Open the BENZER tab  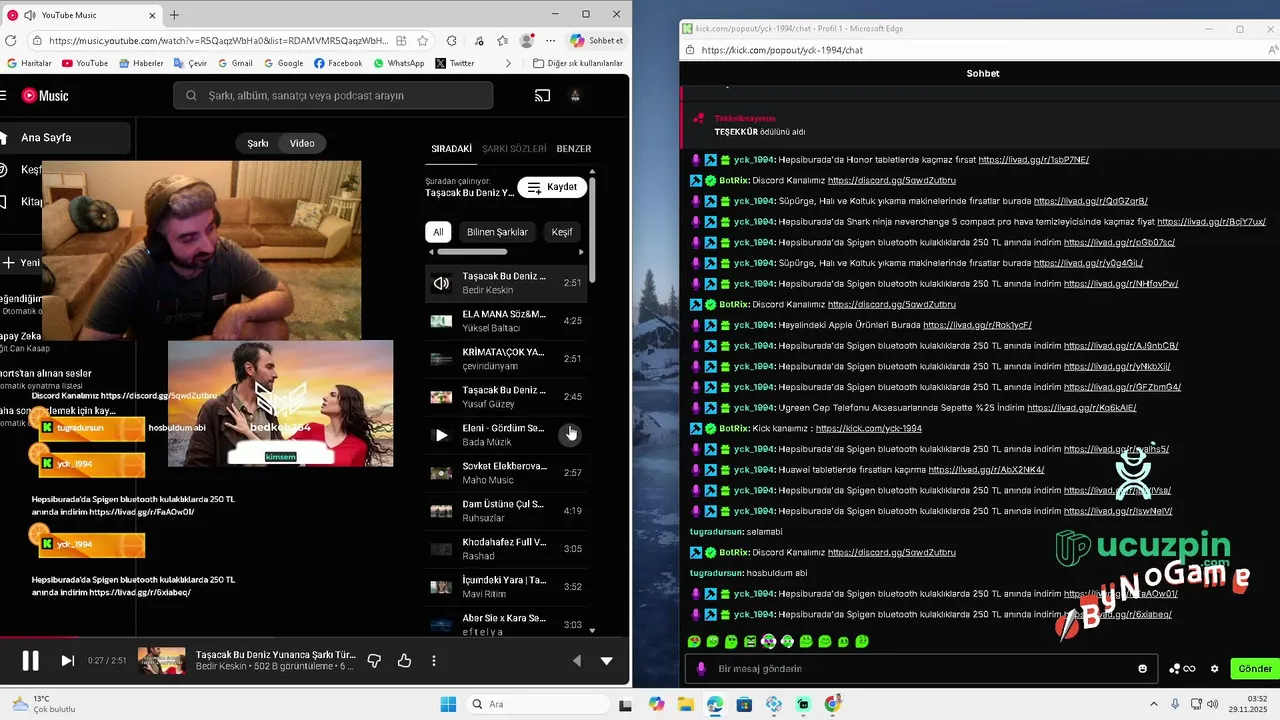574,148
